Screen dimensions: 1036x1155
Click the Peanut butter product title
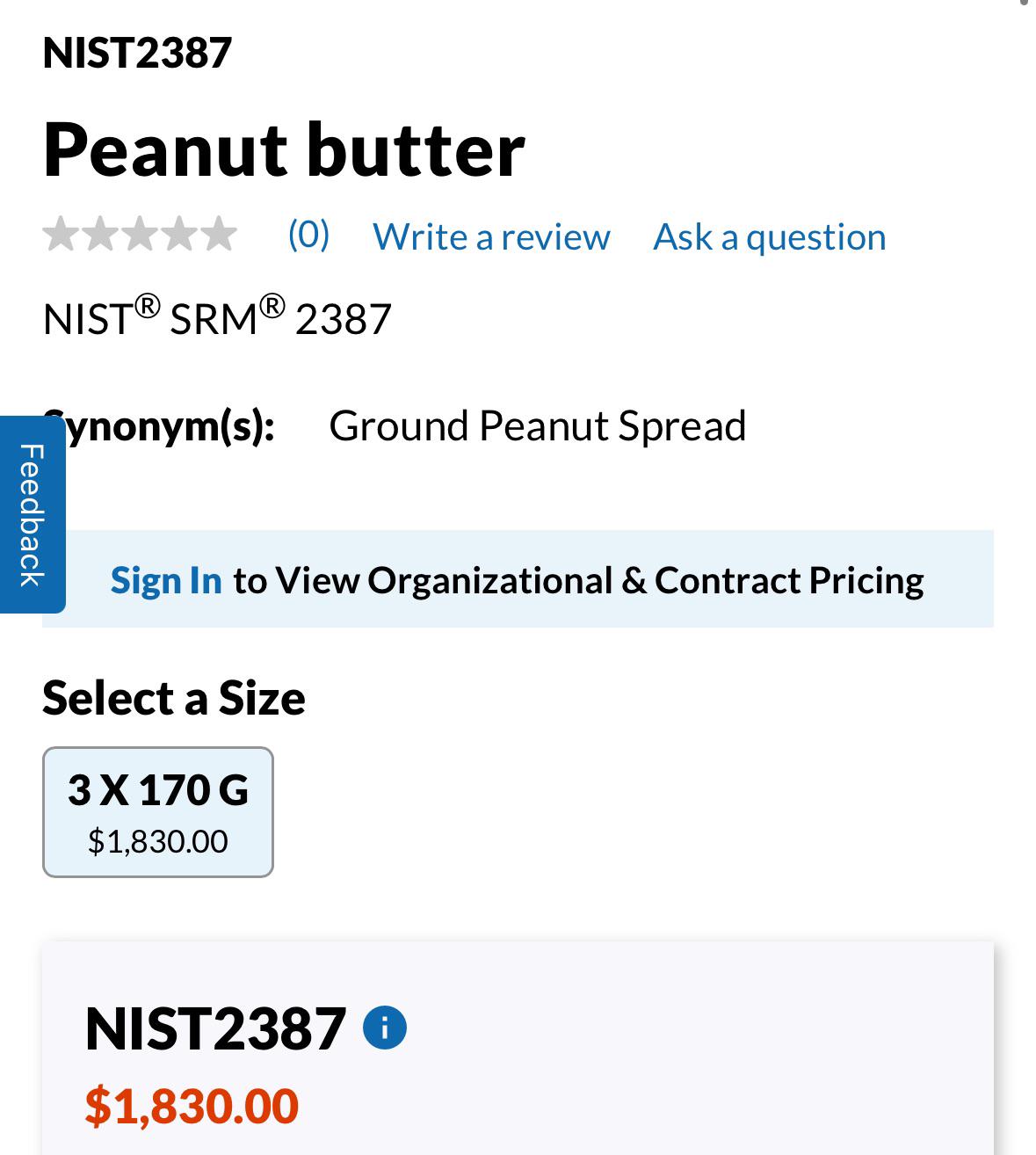pyautogui.click(x=284, y=150)
